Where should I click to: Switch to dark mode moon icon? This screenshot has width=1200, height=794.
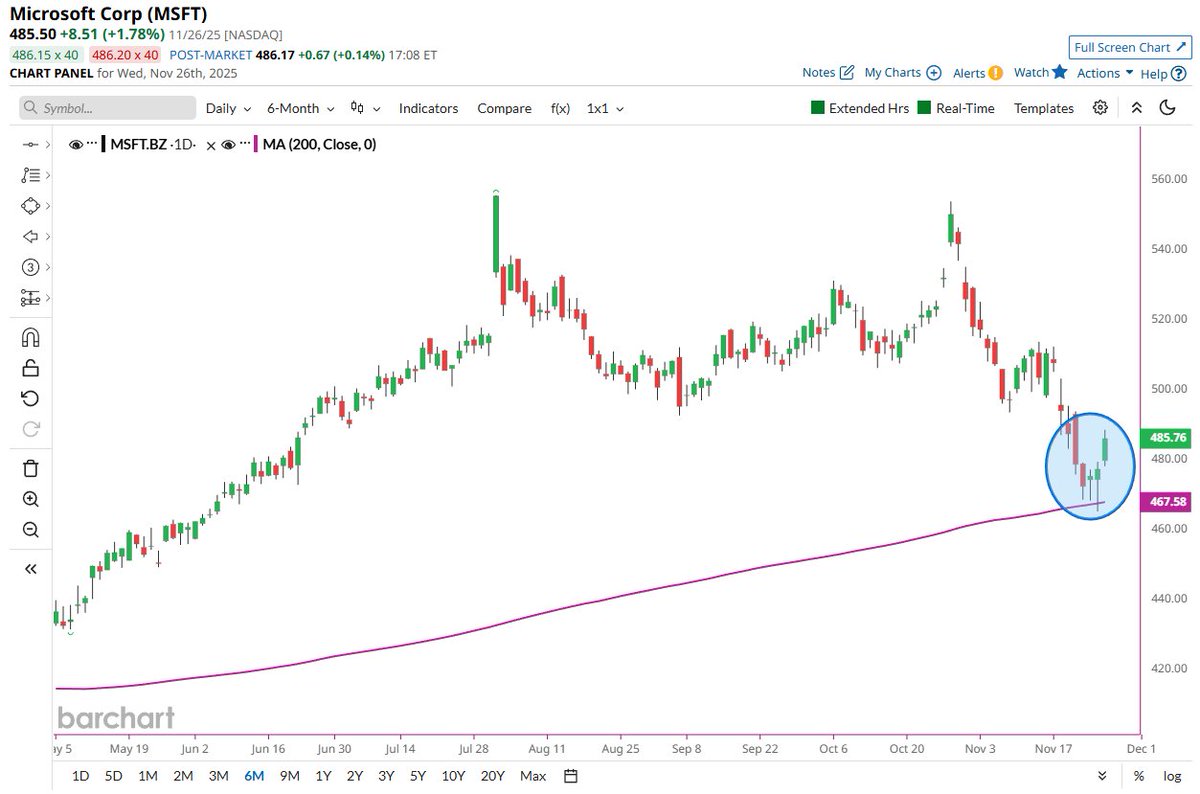pos(1167,108)
